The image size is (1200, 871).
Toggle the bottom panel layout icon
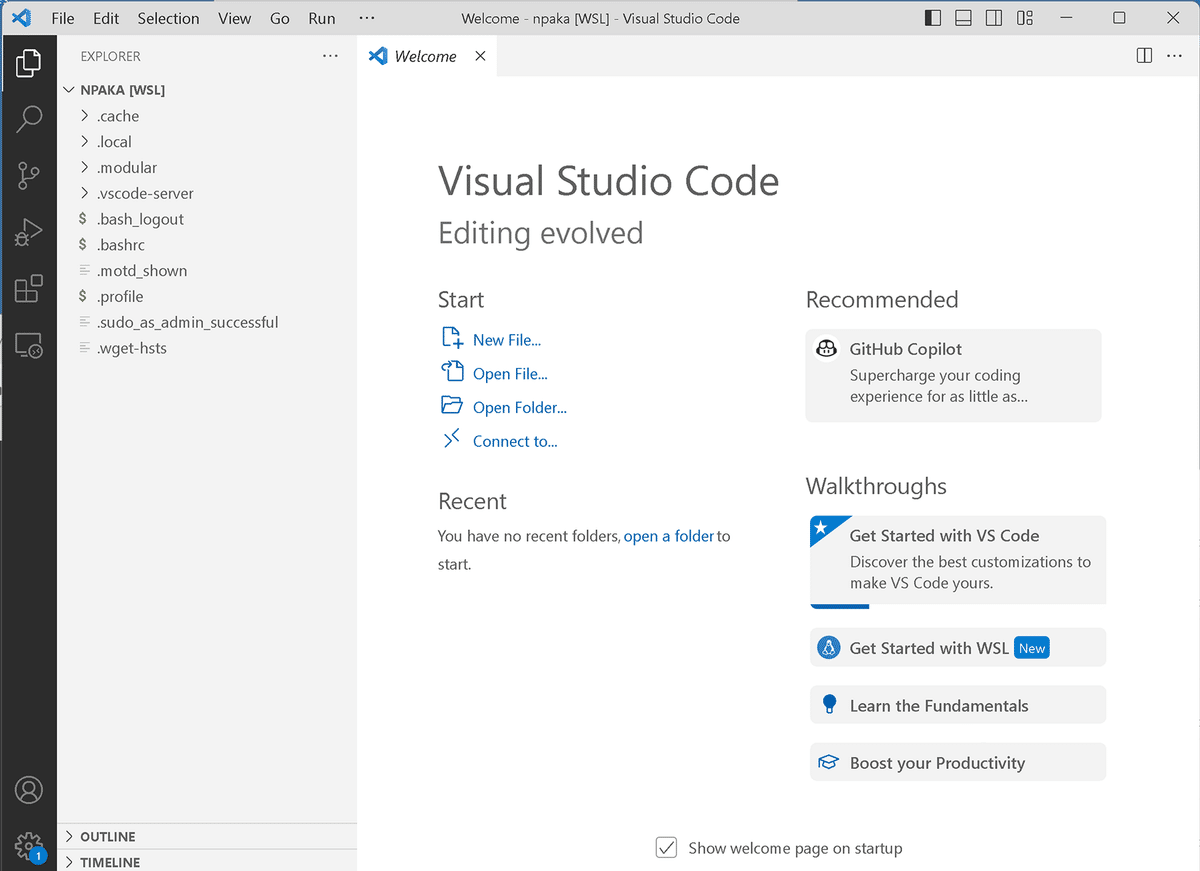963,18
